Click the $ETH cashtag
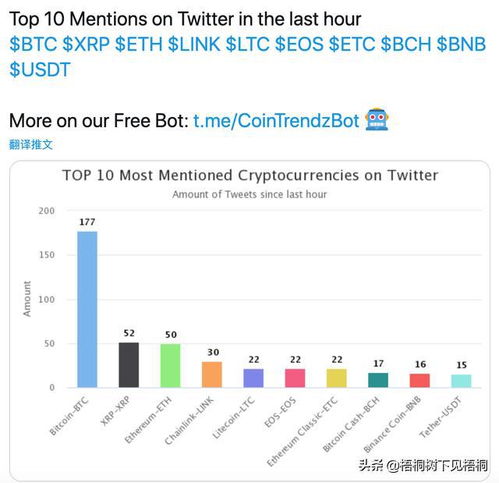 [139, 44]
